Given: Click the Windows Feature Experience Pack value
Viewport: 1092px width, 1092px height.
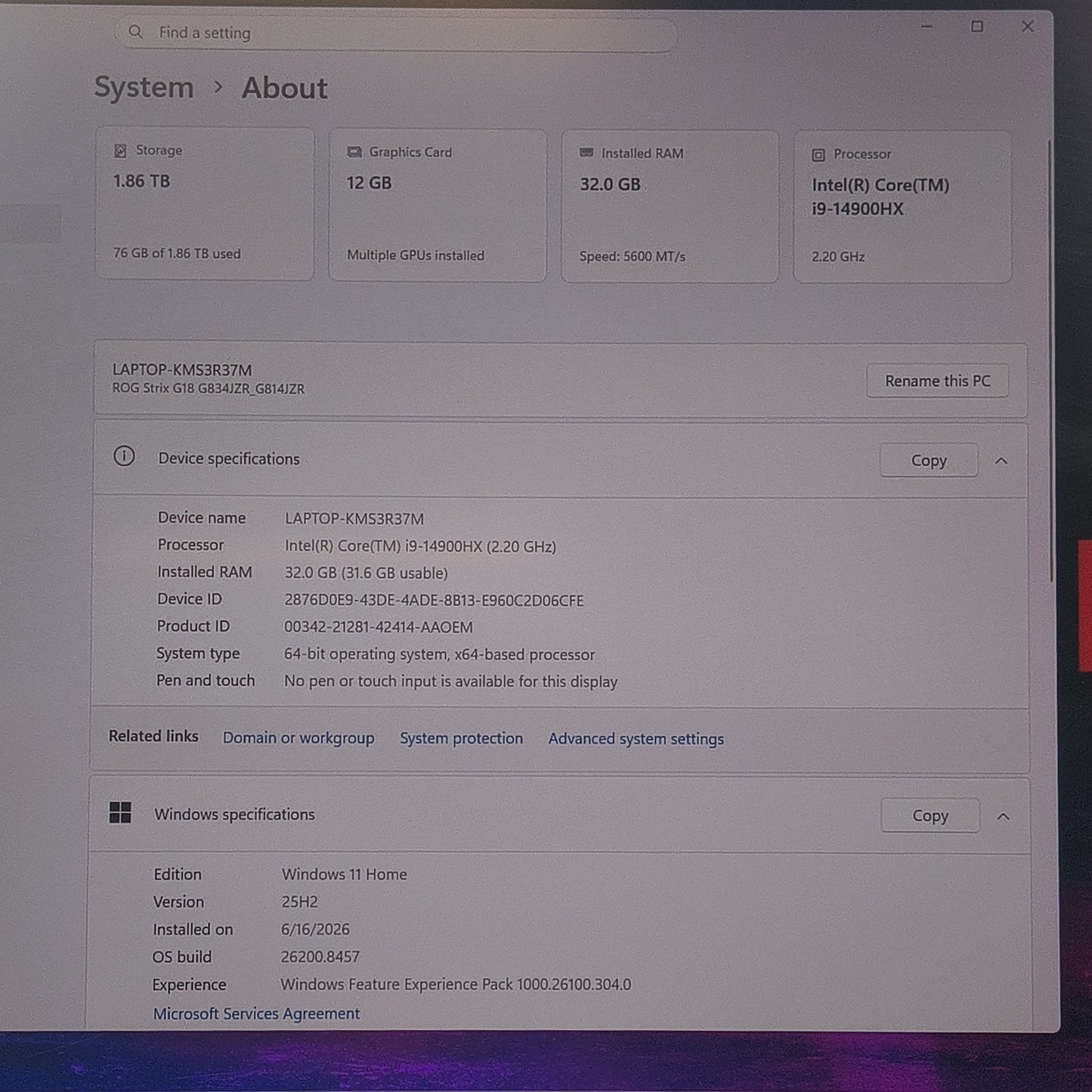Looking at the screenshot, I should coord(456,985).
